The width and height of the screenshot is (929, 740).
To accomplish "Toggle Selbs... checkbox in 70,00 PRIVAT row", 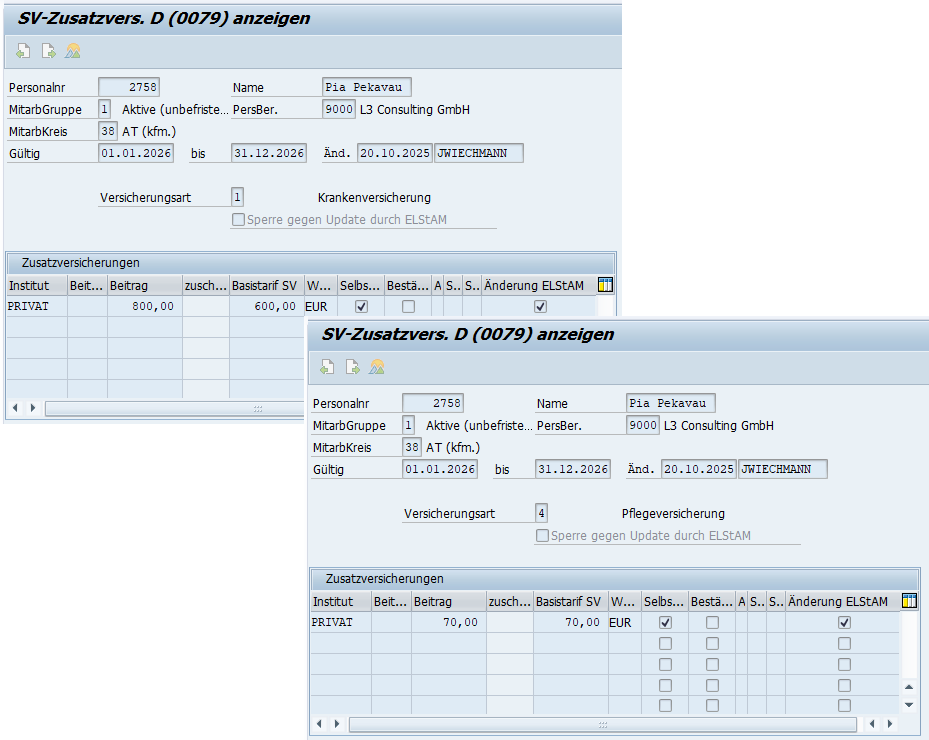I will click(x=666, y=622).
